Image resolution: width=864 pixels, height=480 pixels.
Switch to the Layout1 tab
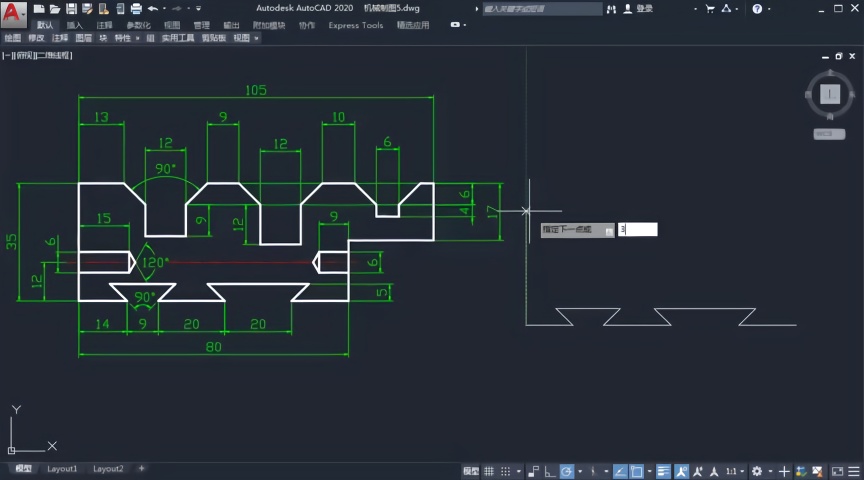(62, 468)
